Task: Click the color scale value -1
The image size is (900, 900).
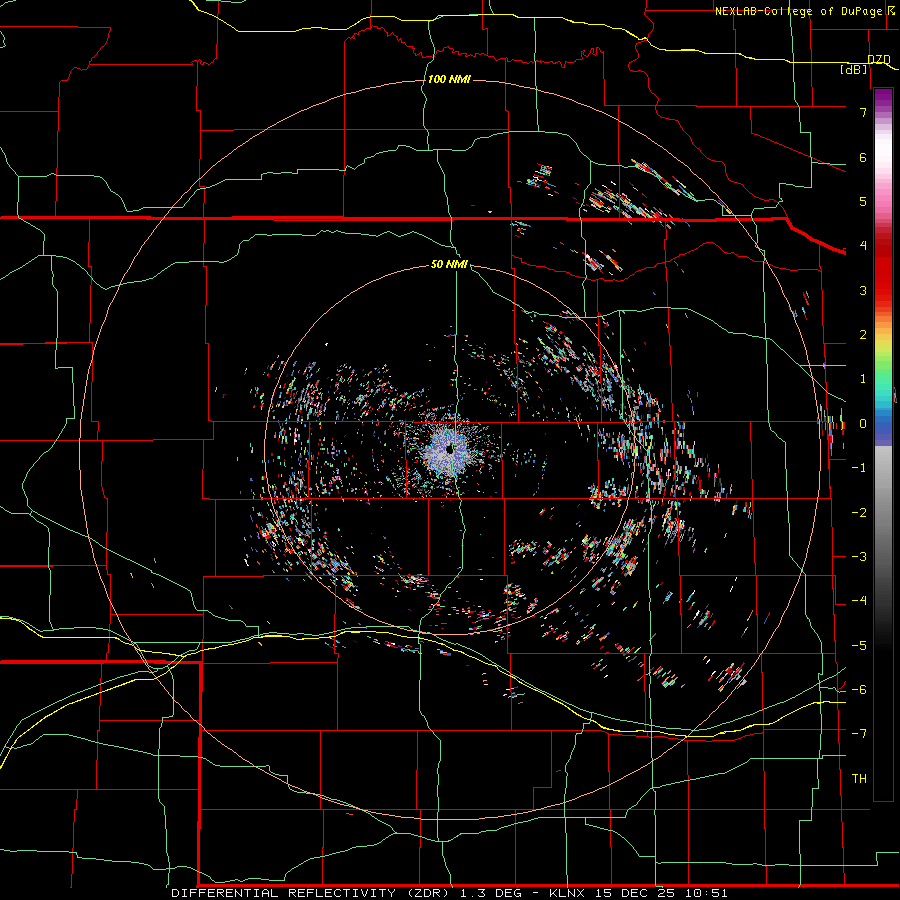Action: point(859,468)
